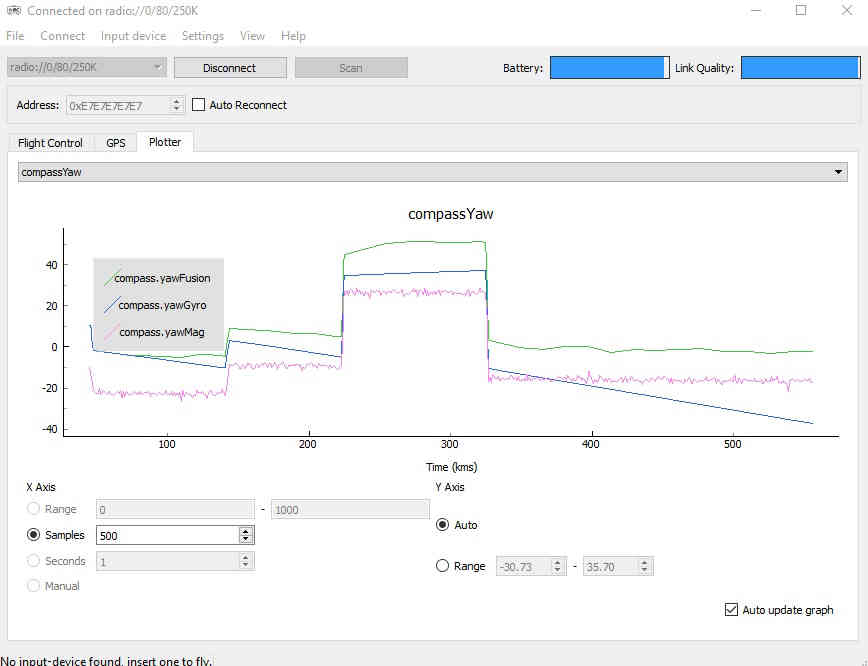The height and width of the screenshot is (666, 868).
Task: Choose the X Axis Samples radio button
Action: tap(35, 535)
